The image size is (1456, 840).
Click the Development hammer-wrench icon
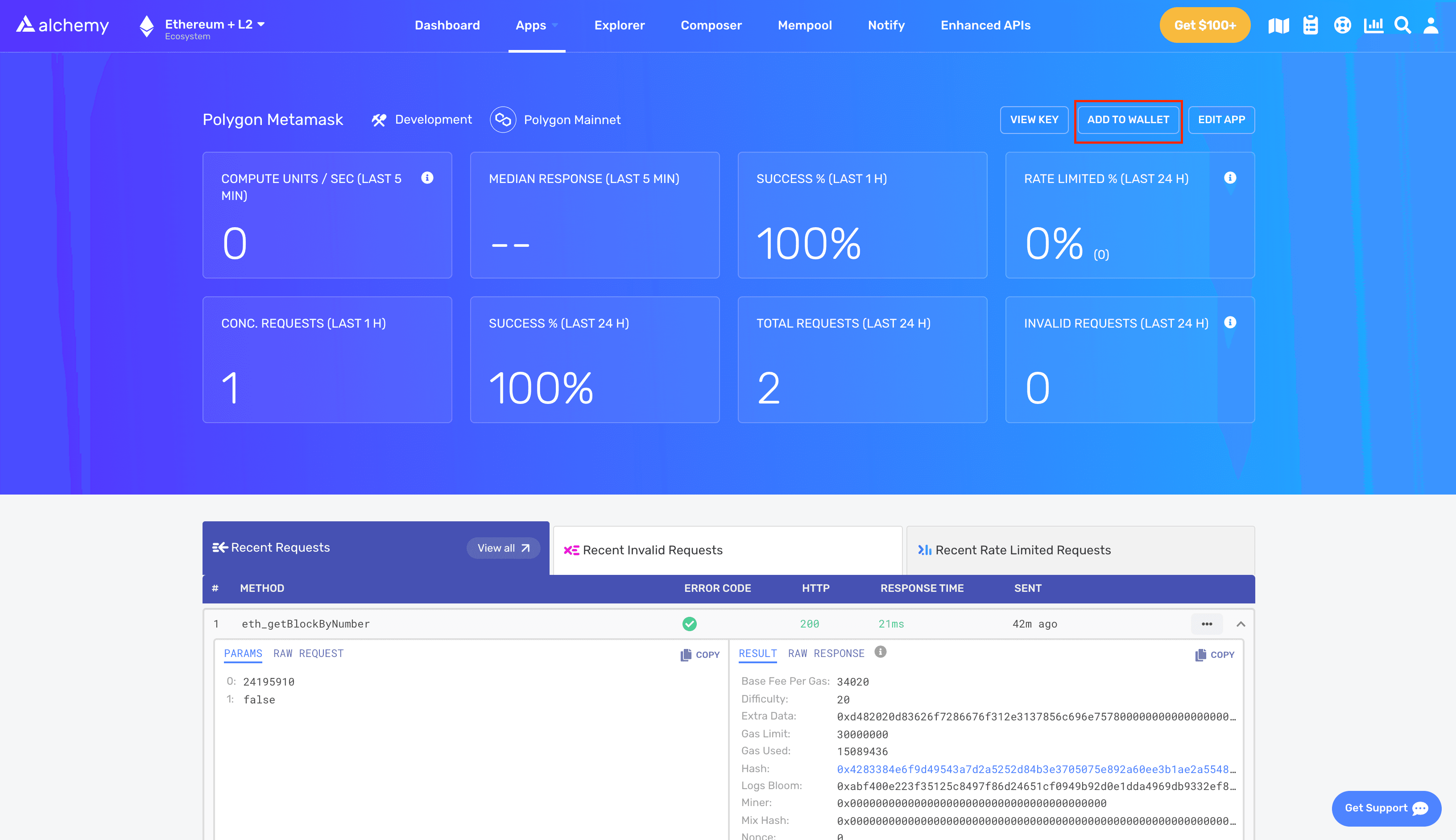click(x=379, y=120)
